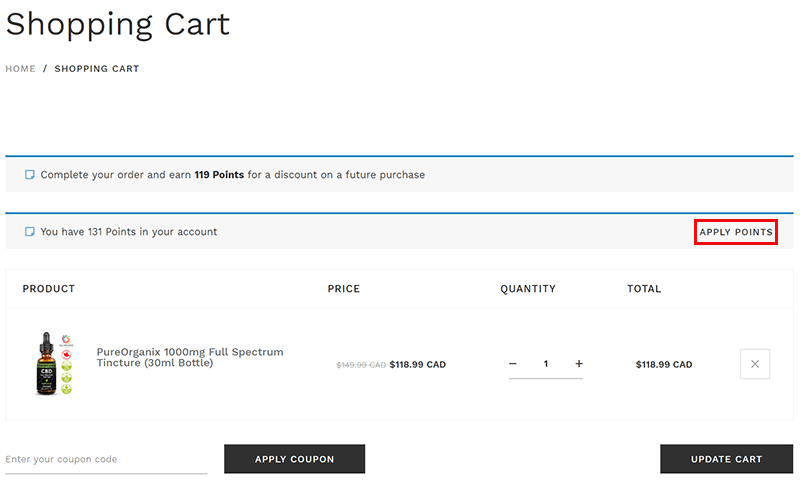Click the Total column header
The height and width of the screenshot is (487, 800).
click(644, 289)
